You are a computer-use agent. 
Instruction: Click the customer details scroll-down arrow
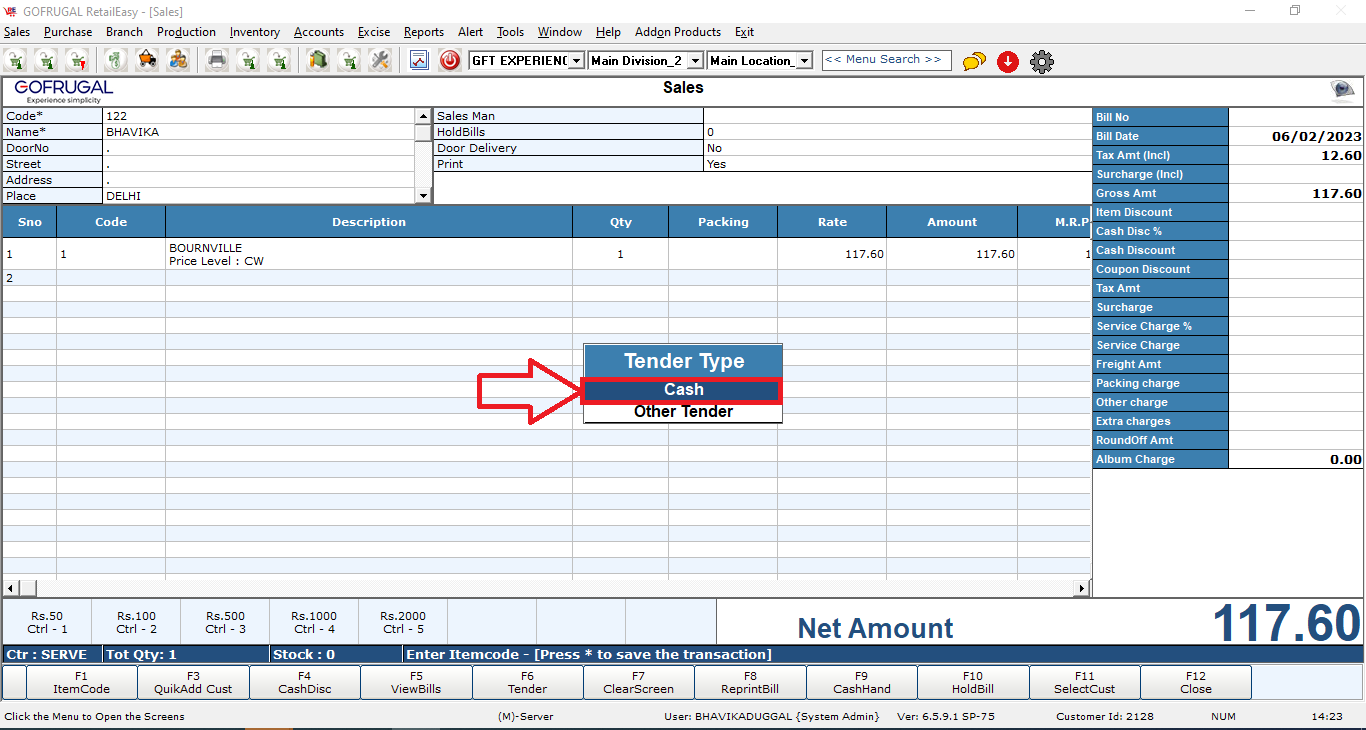coord(423,196)
